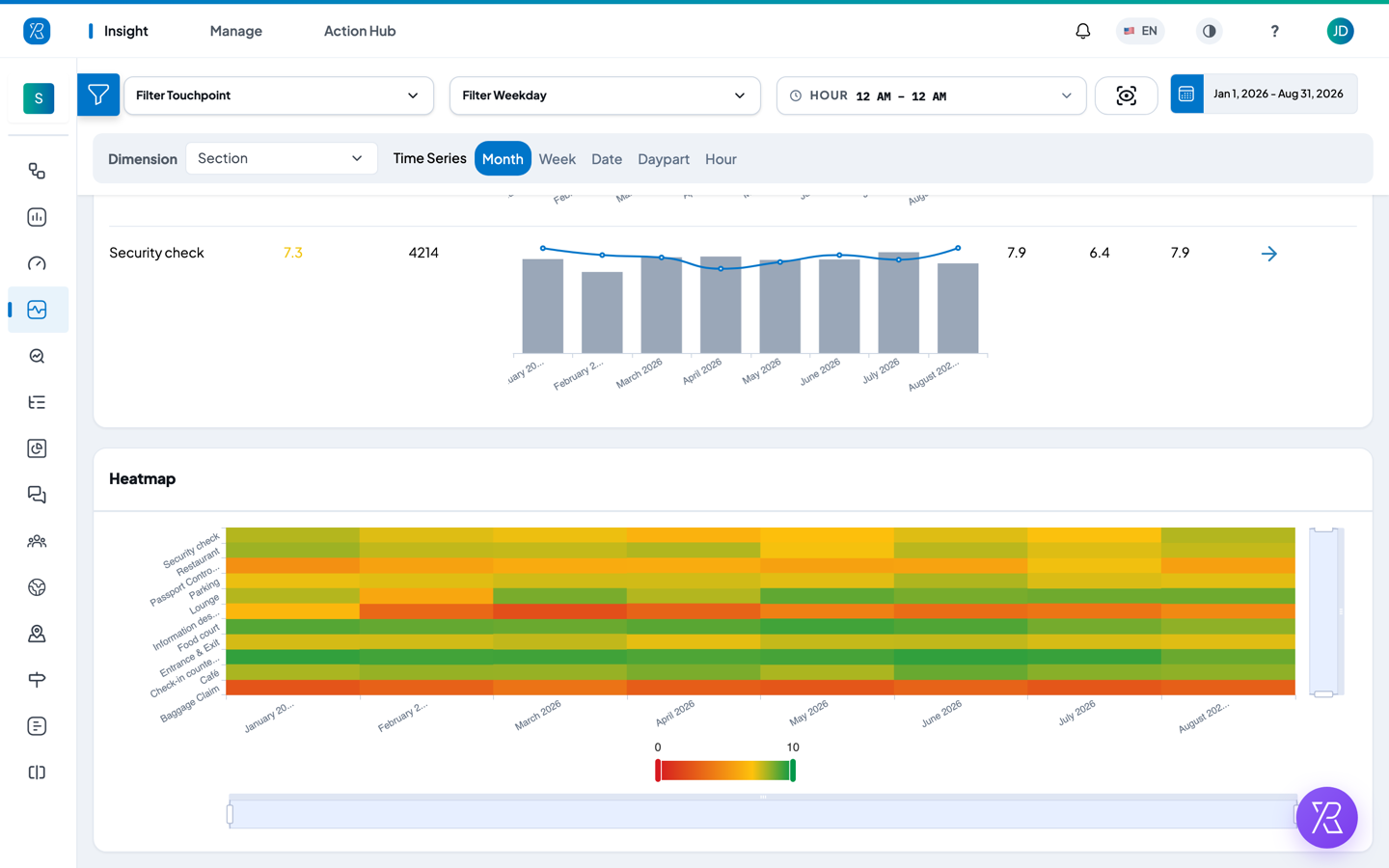Open the people group sidebar icon
Viewport: 1389px width, 868px height.
click(x=37, y=541)
